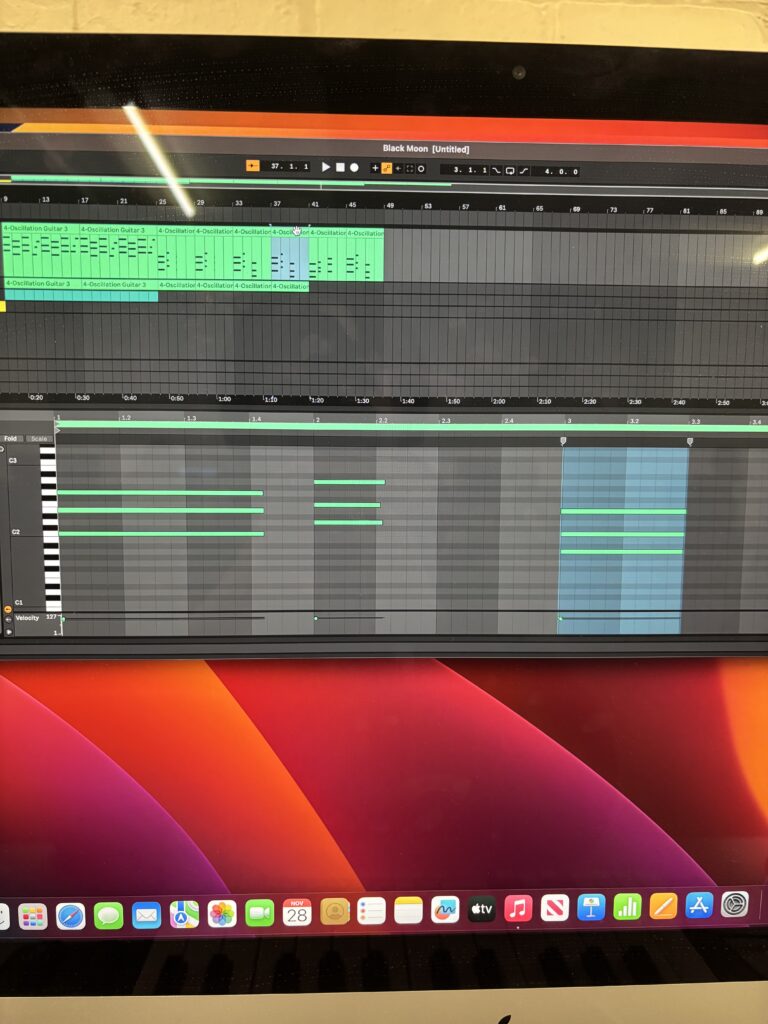Image resolution: width=768 pixels, height=1024 pixels.
Task: Click the small triangle button at bottom of lane selector
Action: tap(8, 632)
